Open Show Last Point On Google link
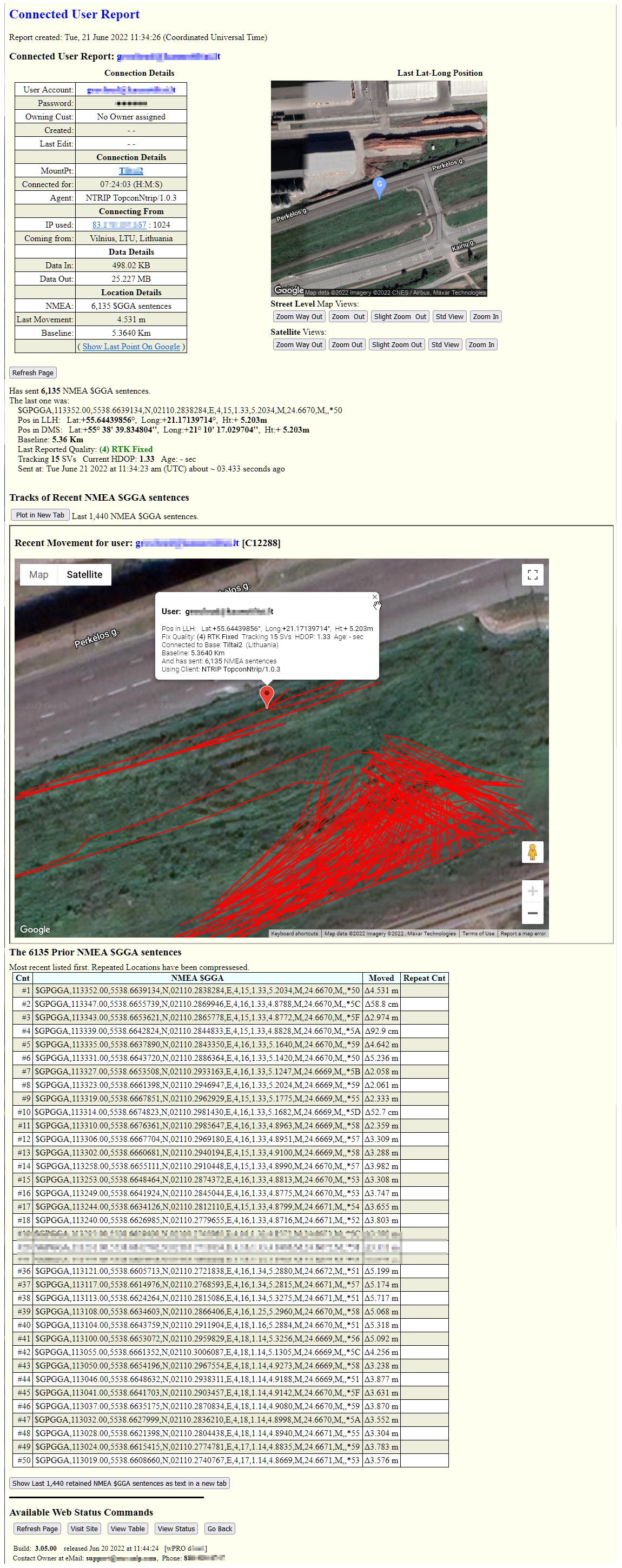The image size is (622, 1568). [131, 347]
